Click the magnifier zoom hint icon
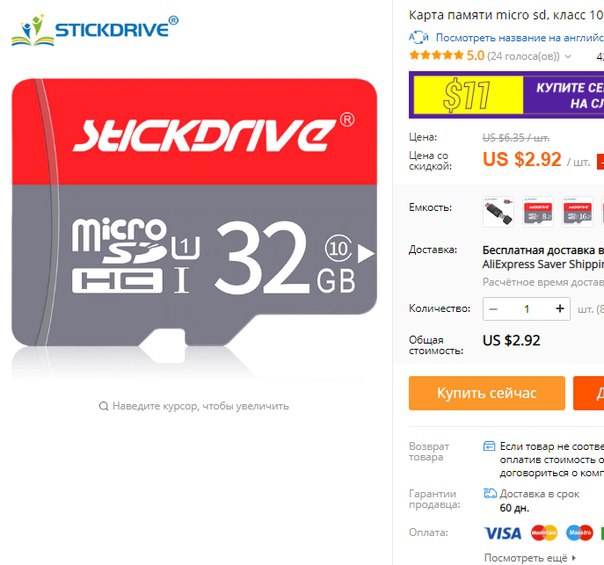Screen dimensions: 604x565 [x=103, y=406]
